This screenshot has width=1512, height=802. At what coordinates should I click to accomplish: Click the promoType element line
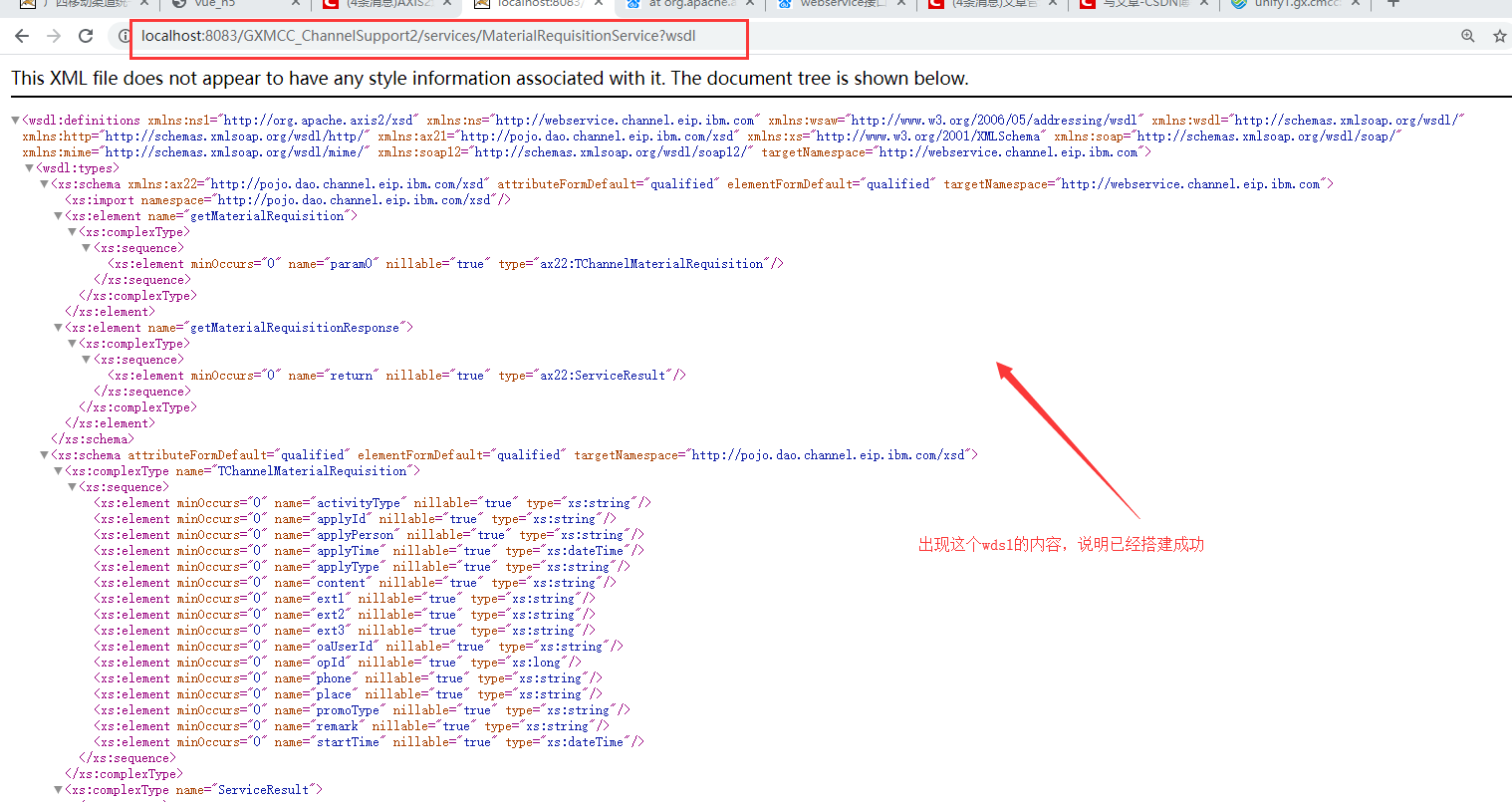click(x=363, y=710)
